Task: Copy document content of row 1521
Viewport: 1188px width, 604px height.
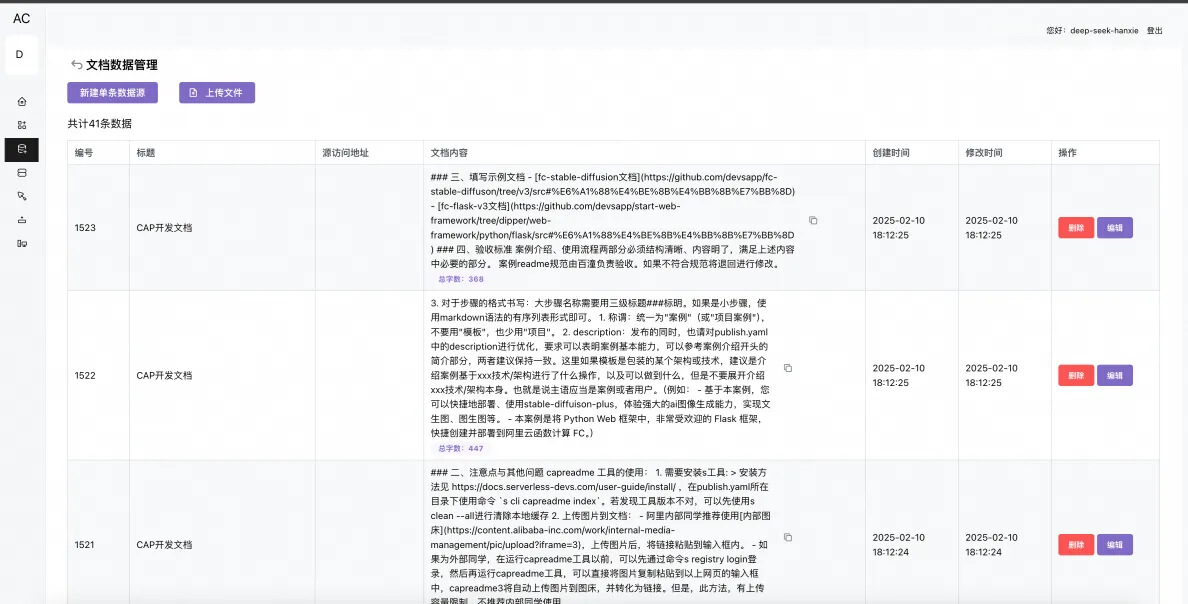Action: click(x=788, y=537)
